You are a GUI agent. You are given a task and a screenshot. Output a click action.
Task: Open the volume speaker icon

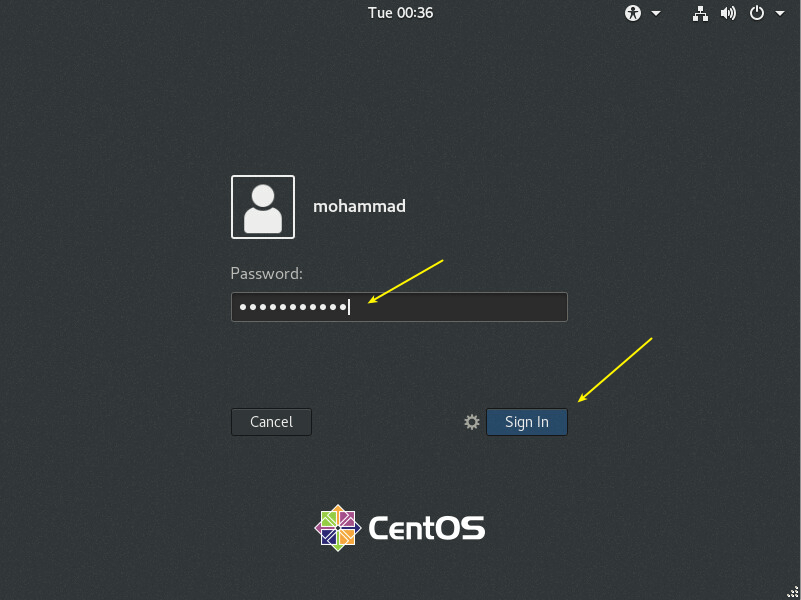click(x=728, y=13)
